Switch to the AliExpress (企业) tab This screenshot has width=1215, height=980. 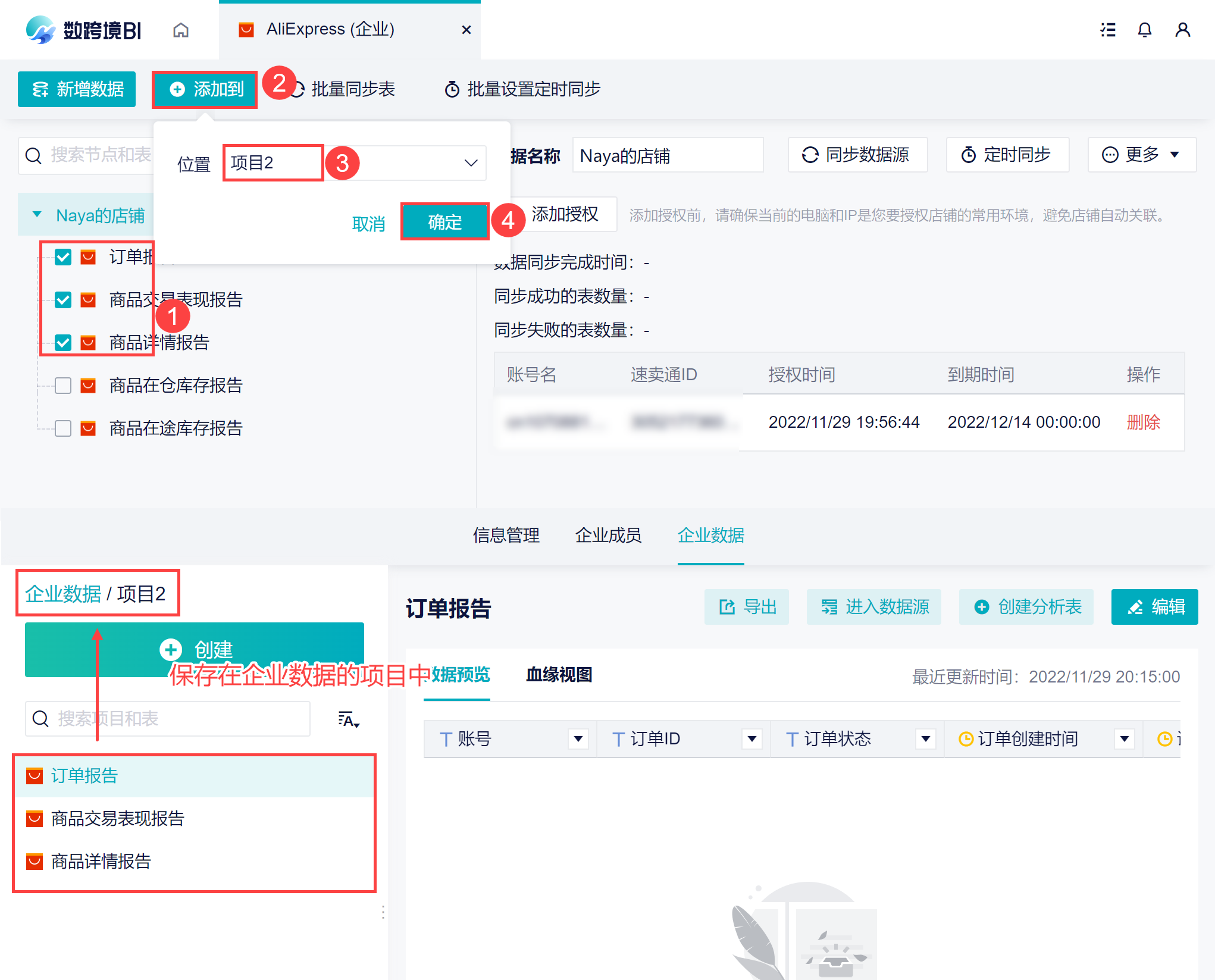click(349, 30)
